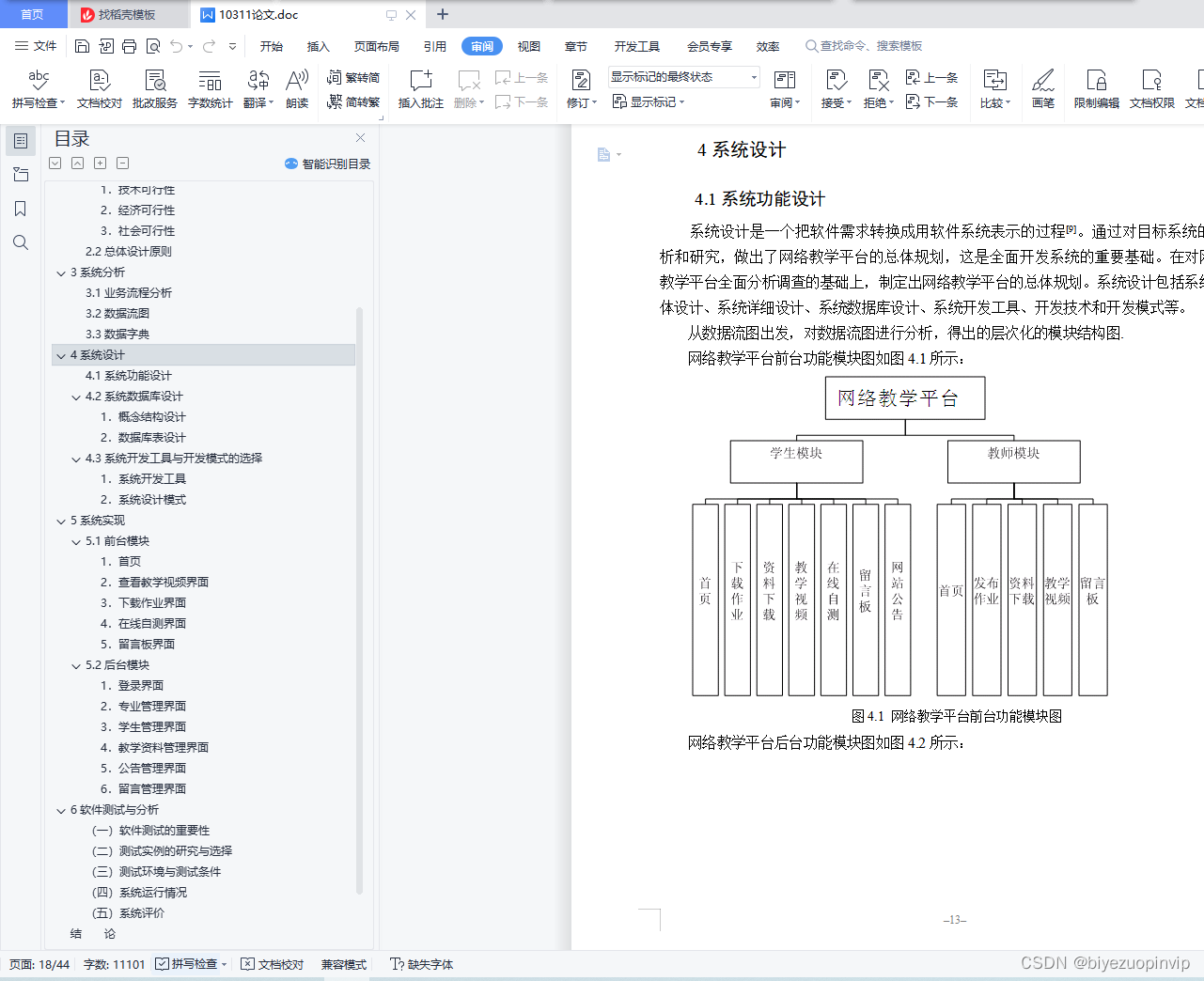Open the bookmark icon in left sidebar
The height and width of the screenshot is (981, 1204).
click(21, 209)
